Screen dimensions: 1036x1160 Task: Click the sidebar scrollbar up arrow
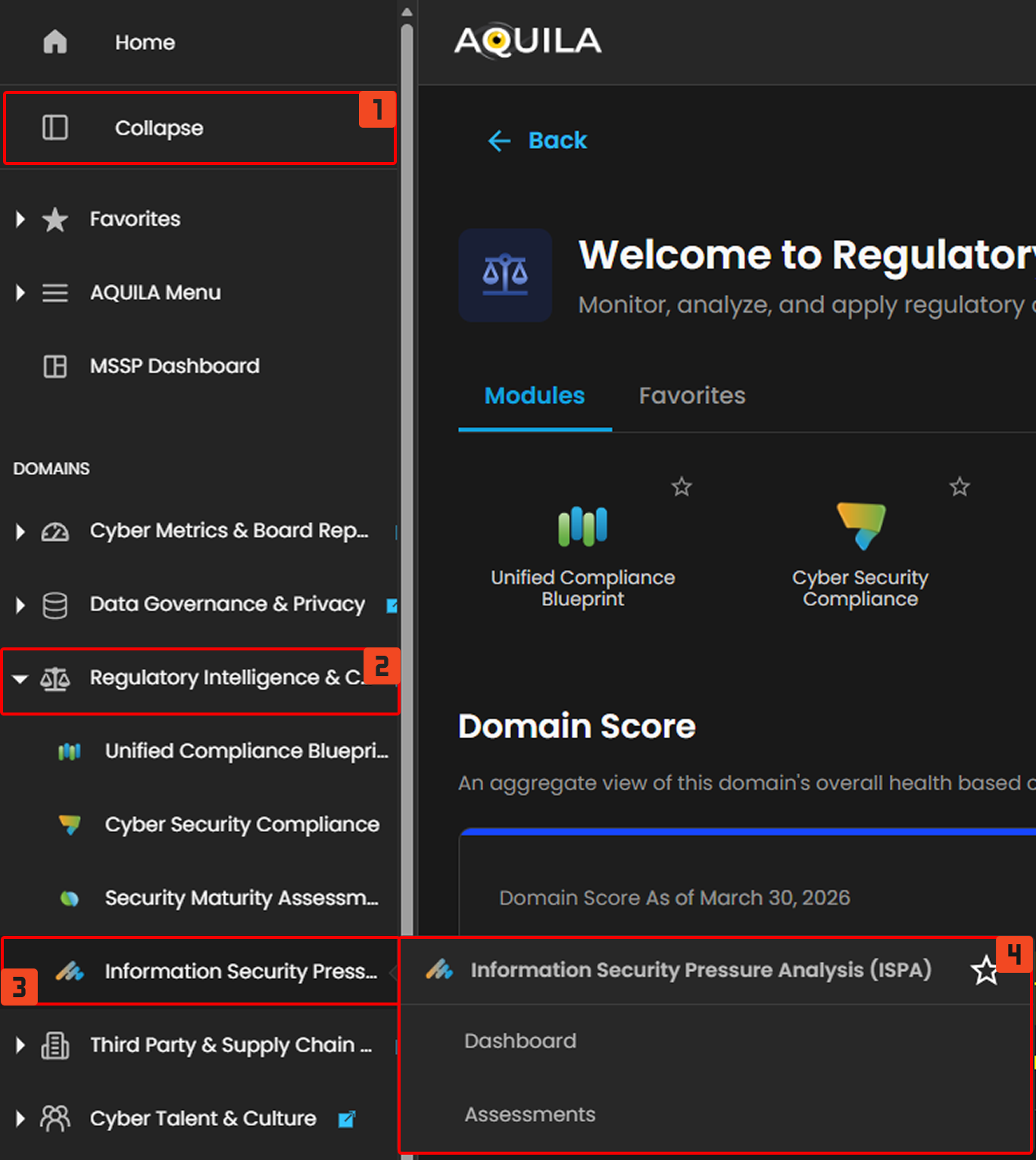pos(407,11)
